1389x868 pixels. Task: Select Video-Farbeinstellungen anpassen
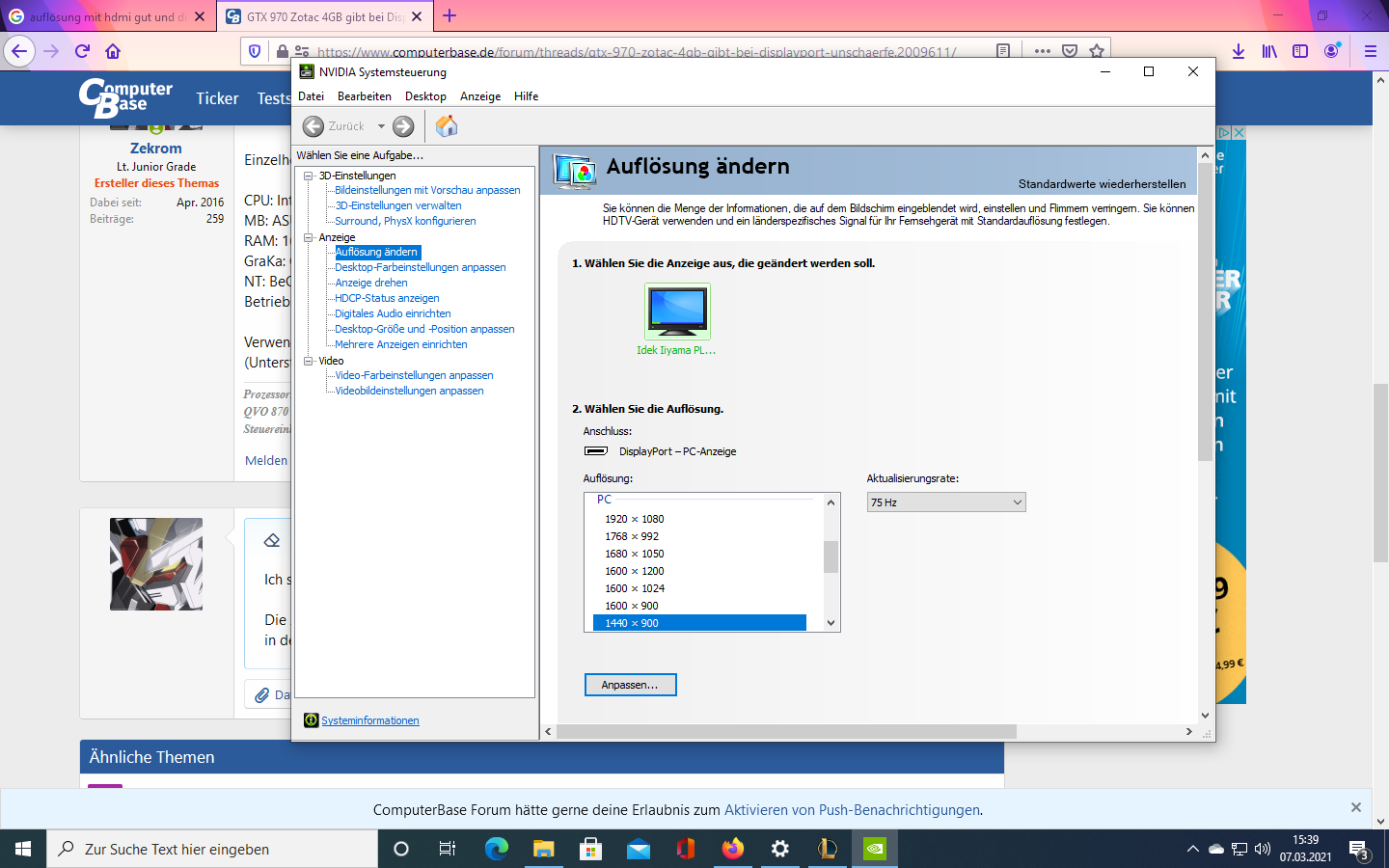[x=414, y=375]
